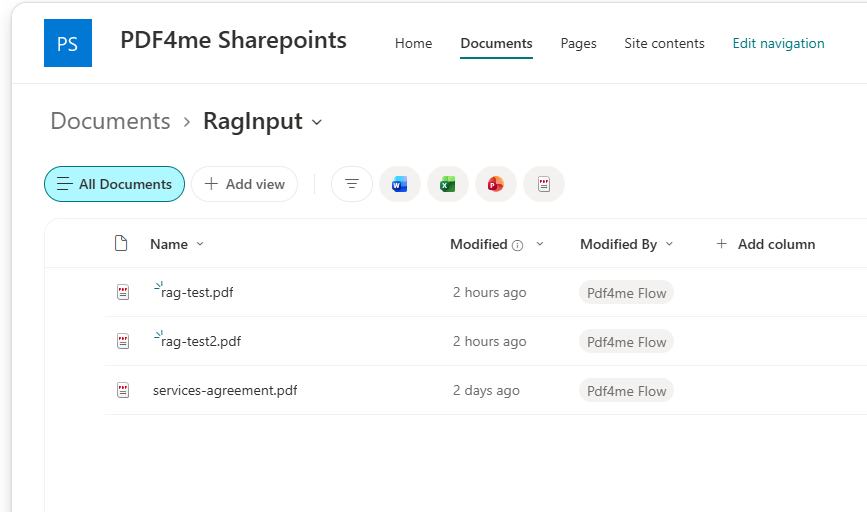Go to Documents in the breadcrumb
The width and height of the screenshot is (867, 512).
coord(111,121)
